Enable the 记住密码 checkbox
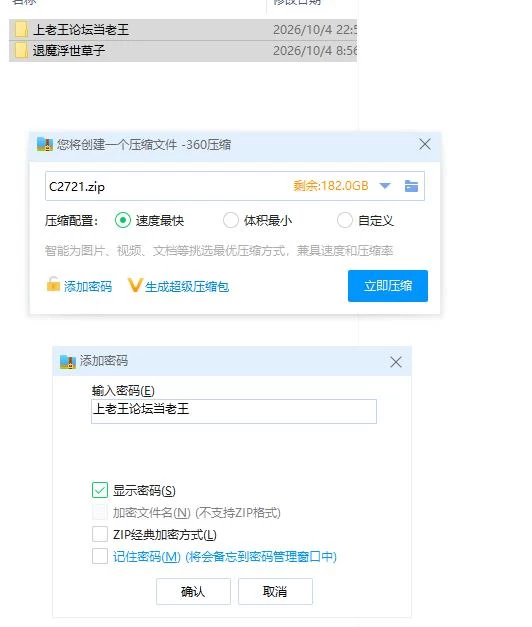Viewport: 532px width, 627px height. 100,556
